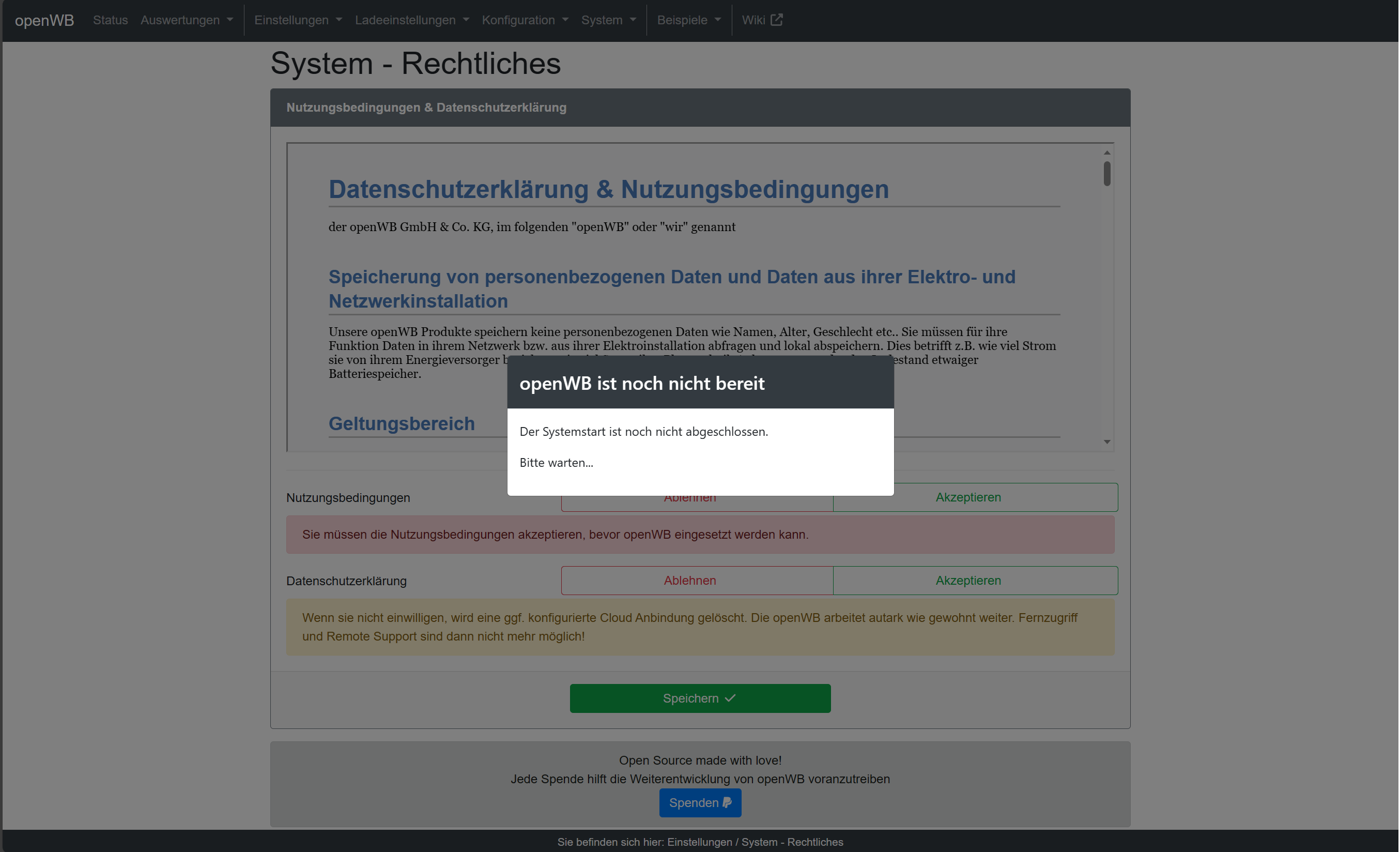Open the System menu in navbar
The height and width of the screenshot is (852, 1400).
608,21
